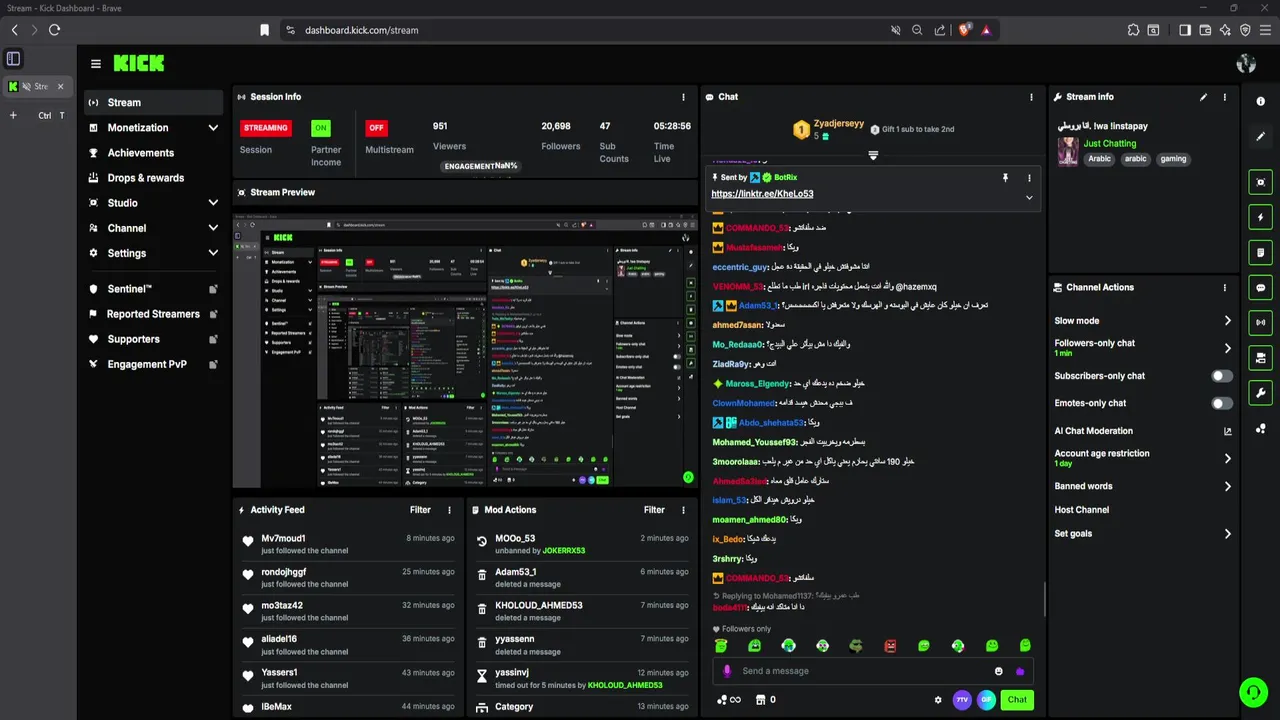The height and width of the screenshot is (720, 1280).
Task: Expand Set goals options
Action: pos(1227,534)
